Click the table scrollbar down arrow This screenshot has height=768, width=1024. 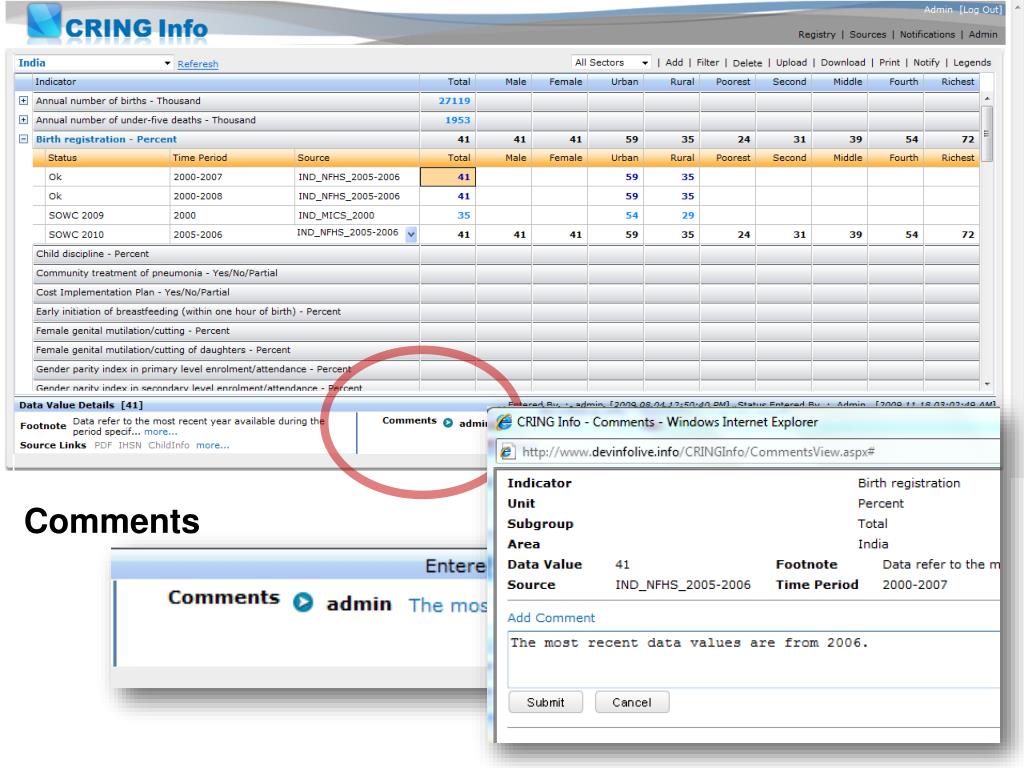tap(987, 384)
